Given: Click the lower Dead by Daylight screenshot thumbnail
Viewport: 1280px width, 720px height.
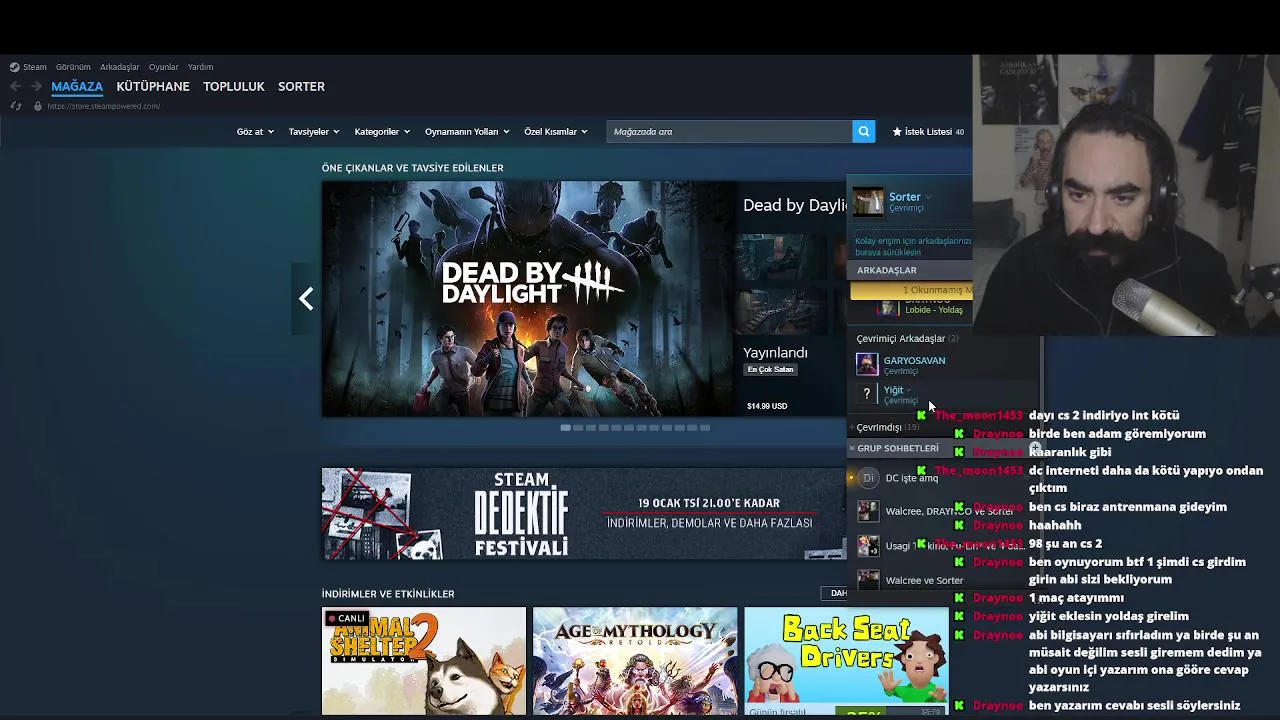Looking at the screenshot, I should 780,311.
